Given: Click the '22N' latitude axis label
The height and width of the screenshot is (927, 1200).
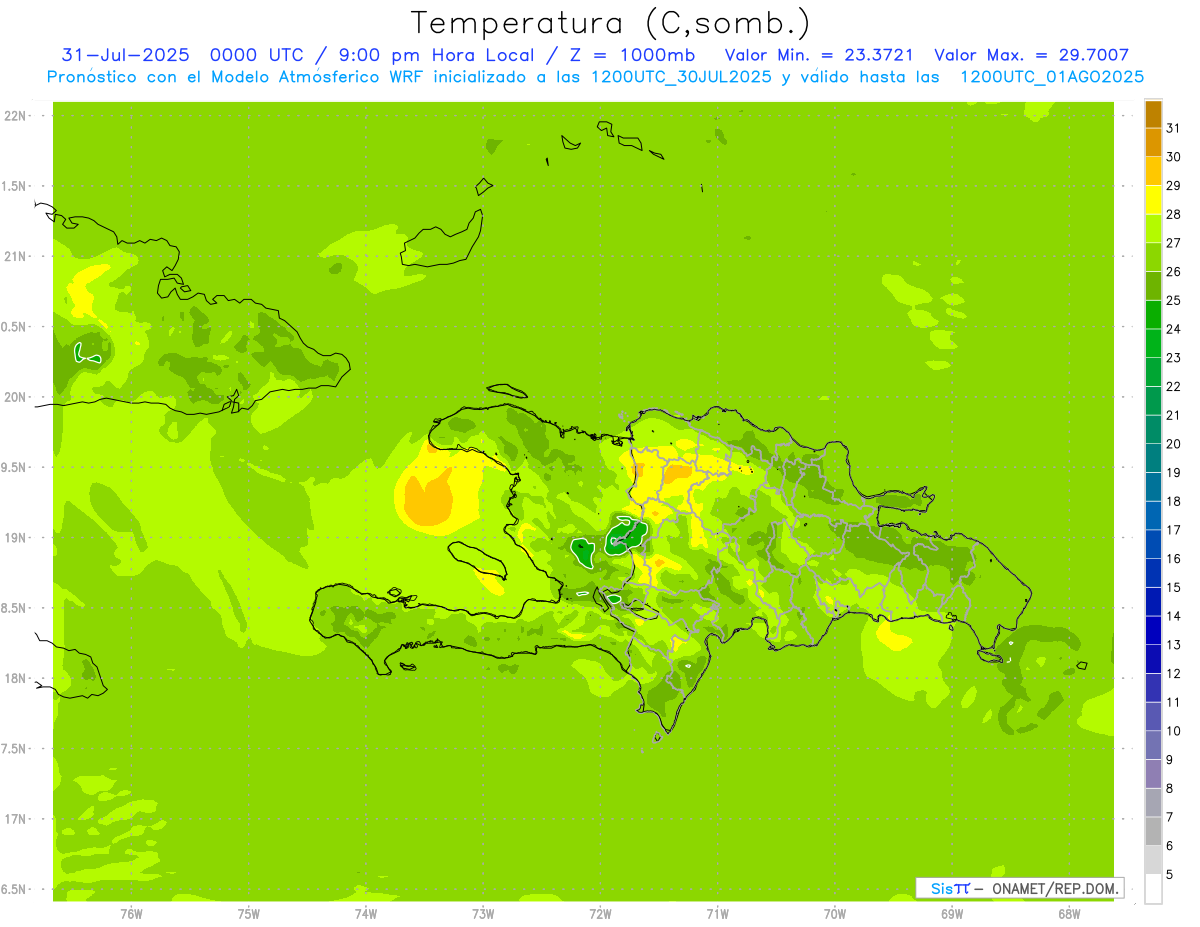Looking at the screenshot, I should pos(16,116).
